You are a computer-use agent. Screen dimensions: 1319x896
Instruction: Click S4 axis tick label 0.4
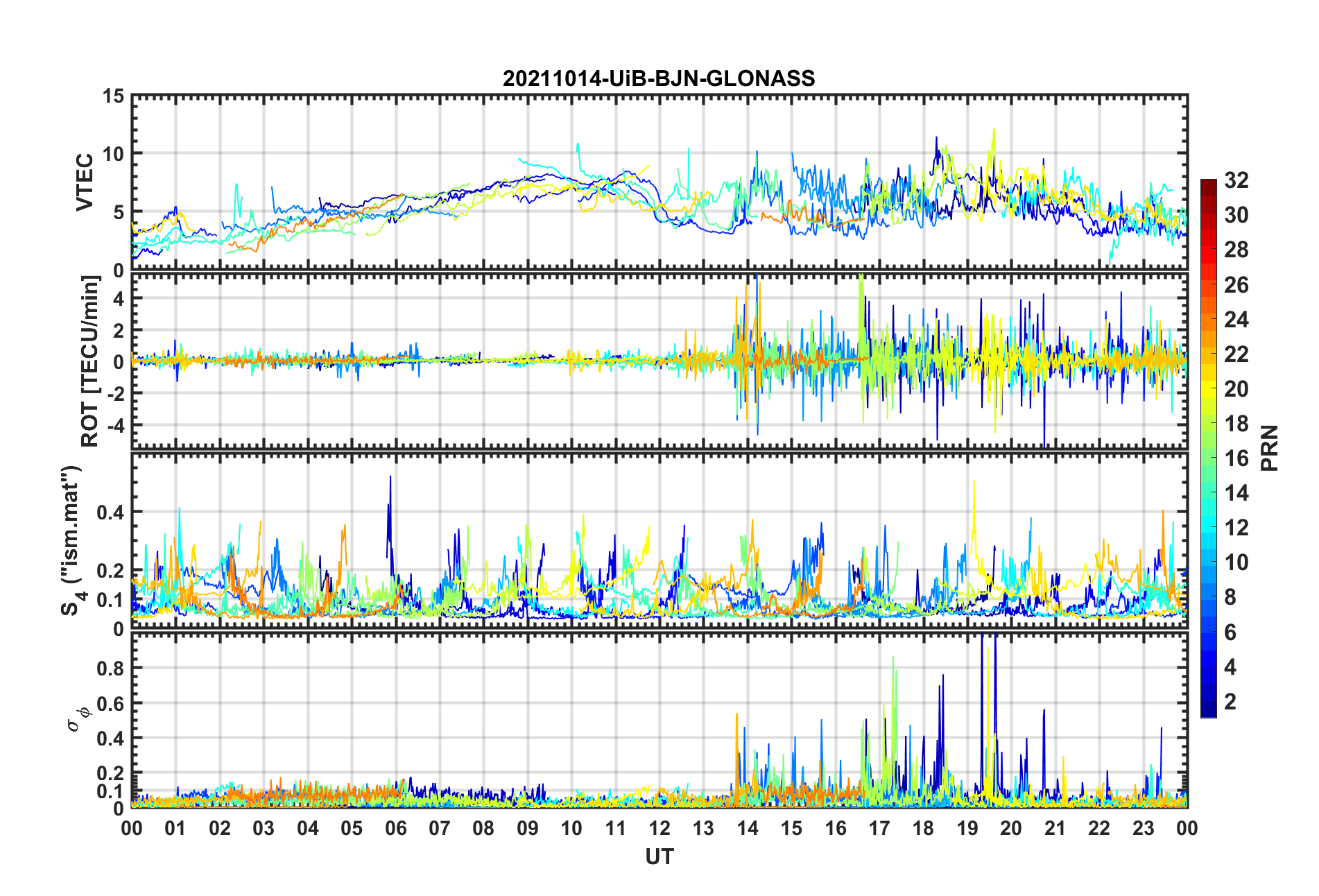point(110,512)
